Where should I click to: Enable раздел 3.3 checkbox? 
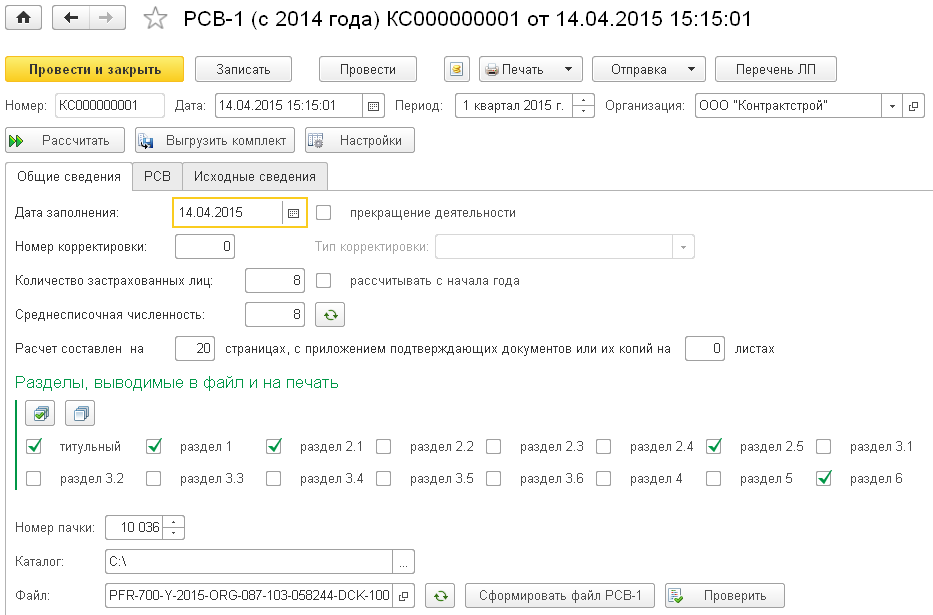[154, 478]
